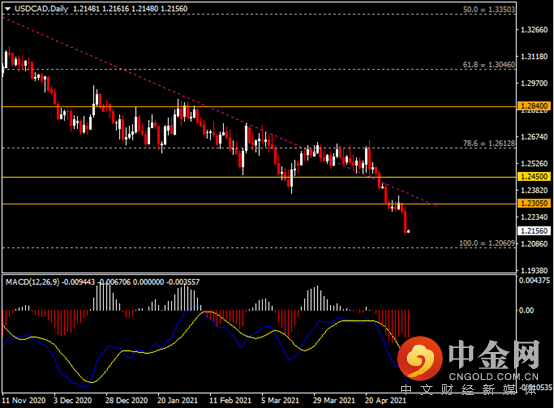Select the 1.28400 orange price label

[534, 106]
